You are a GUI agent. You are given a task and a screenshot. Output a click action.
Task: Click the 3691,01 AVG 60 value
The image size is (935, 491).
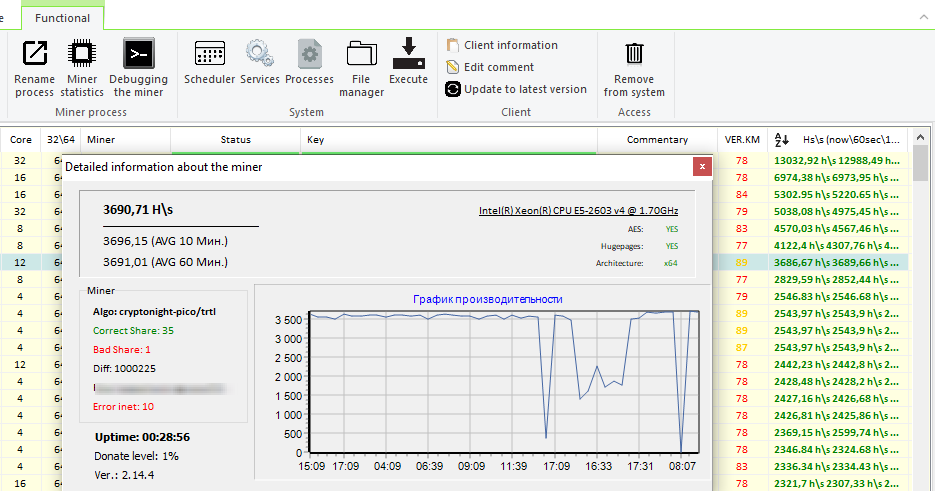pyautogui.click(x=165, y=262)
